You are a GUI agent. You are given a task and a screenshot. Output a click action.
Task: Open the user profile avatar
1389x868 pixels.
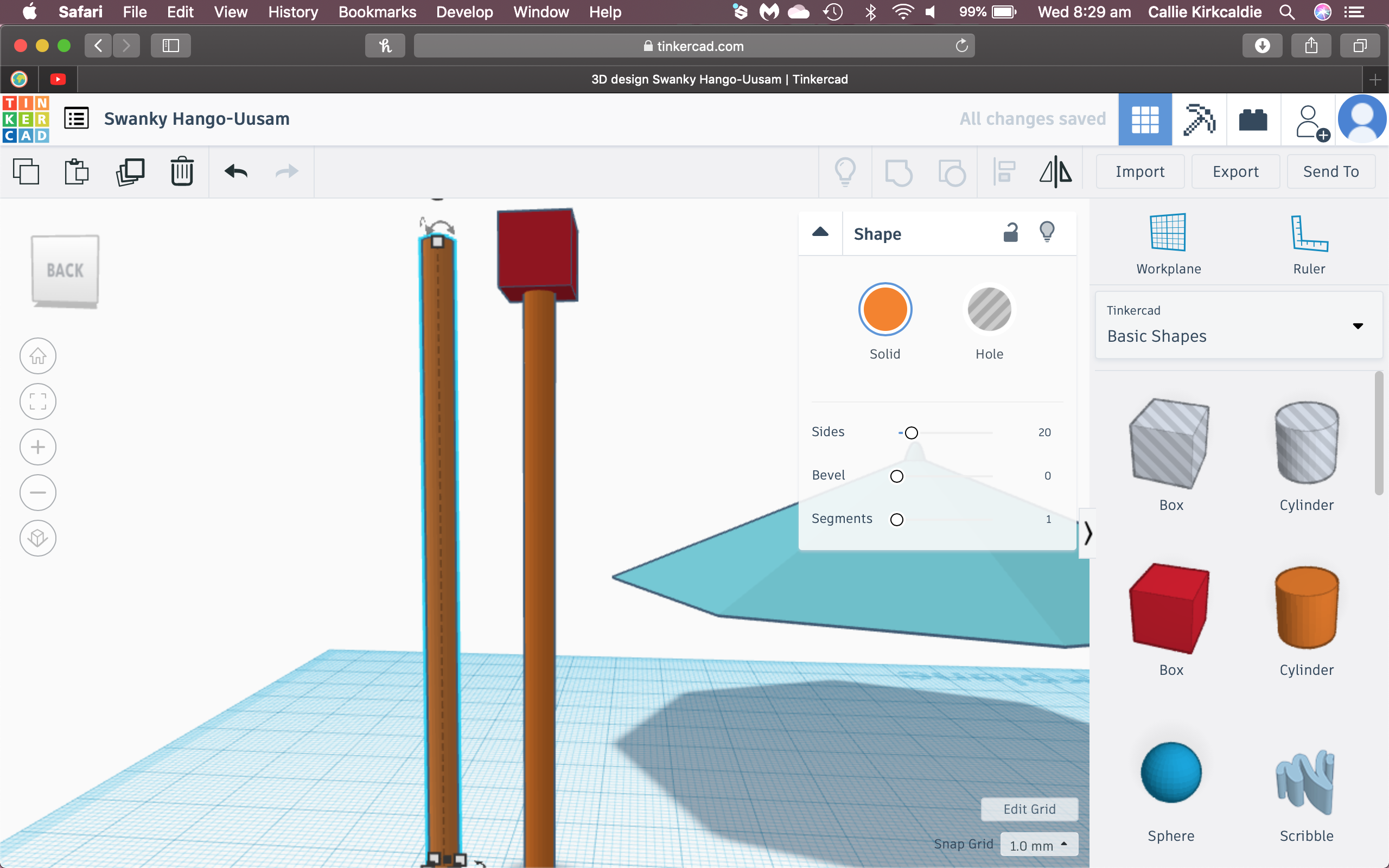click(x=1362, y=119)
